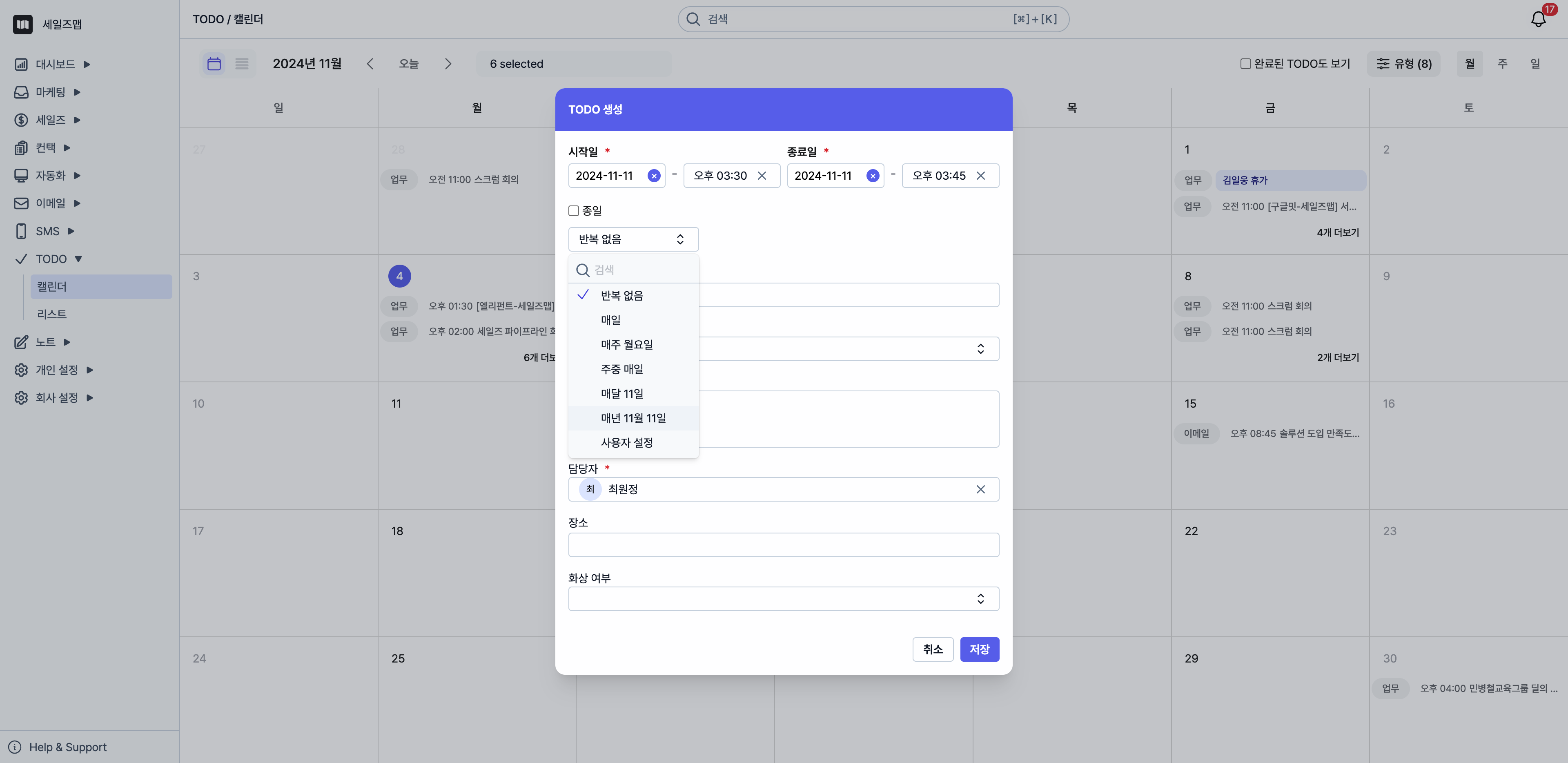1568x763 pixels.
Task: Switch to 일 day view tab
Action: [1535, 64]
